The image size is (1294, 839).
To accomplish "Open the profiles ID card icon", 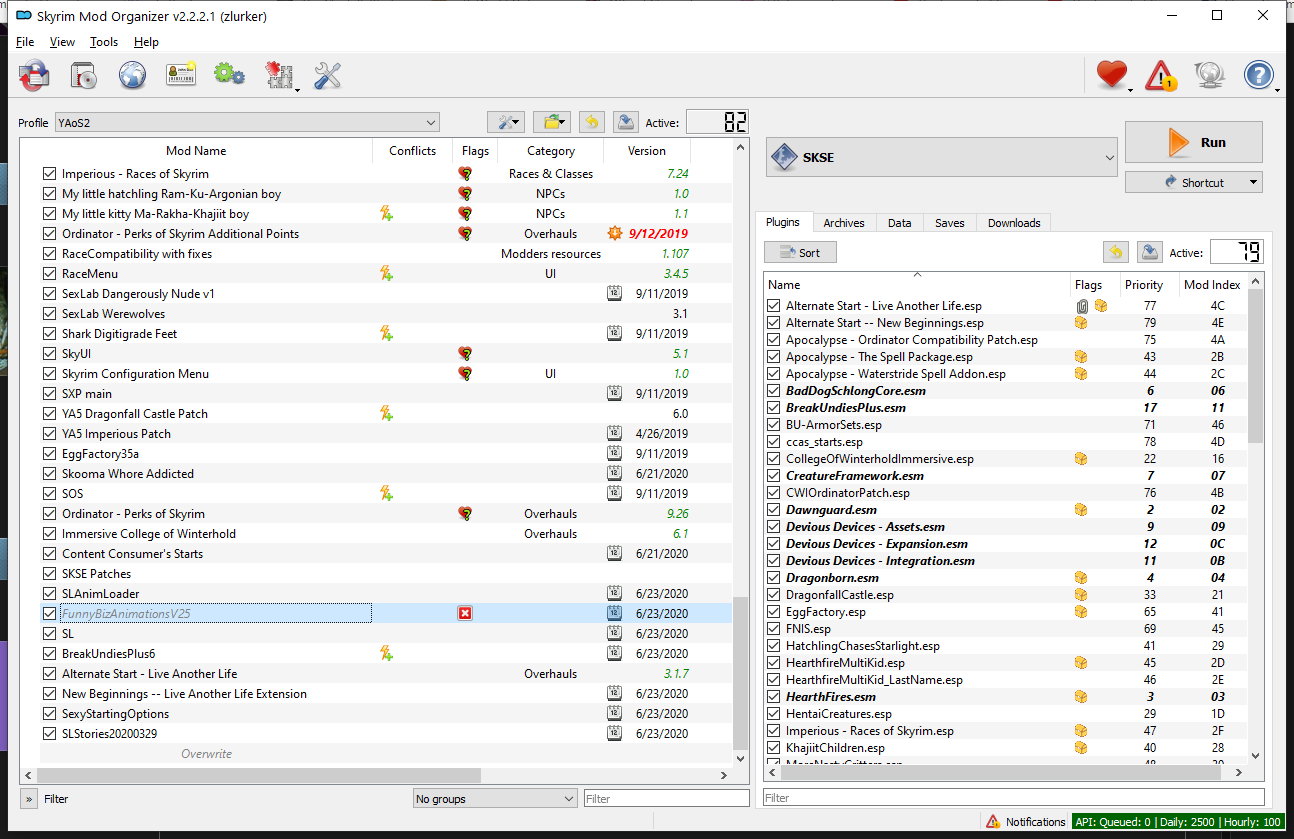I will click(x=181, y=75).
